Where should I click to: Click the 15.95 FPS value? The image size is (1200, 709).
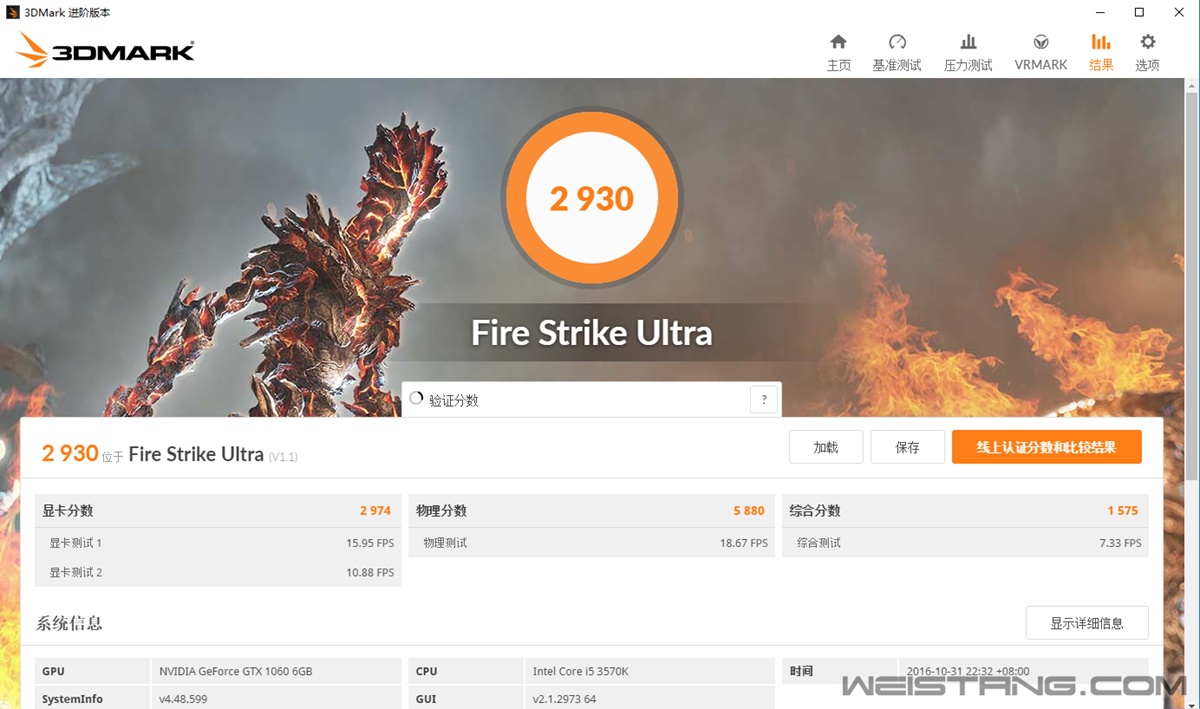coord(370,543)
